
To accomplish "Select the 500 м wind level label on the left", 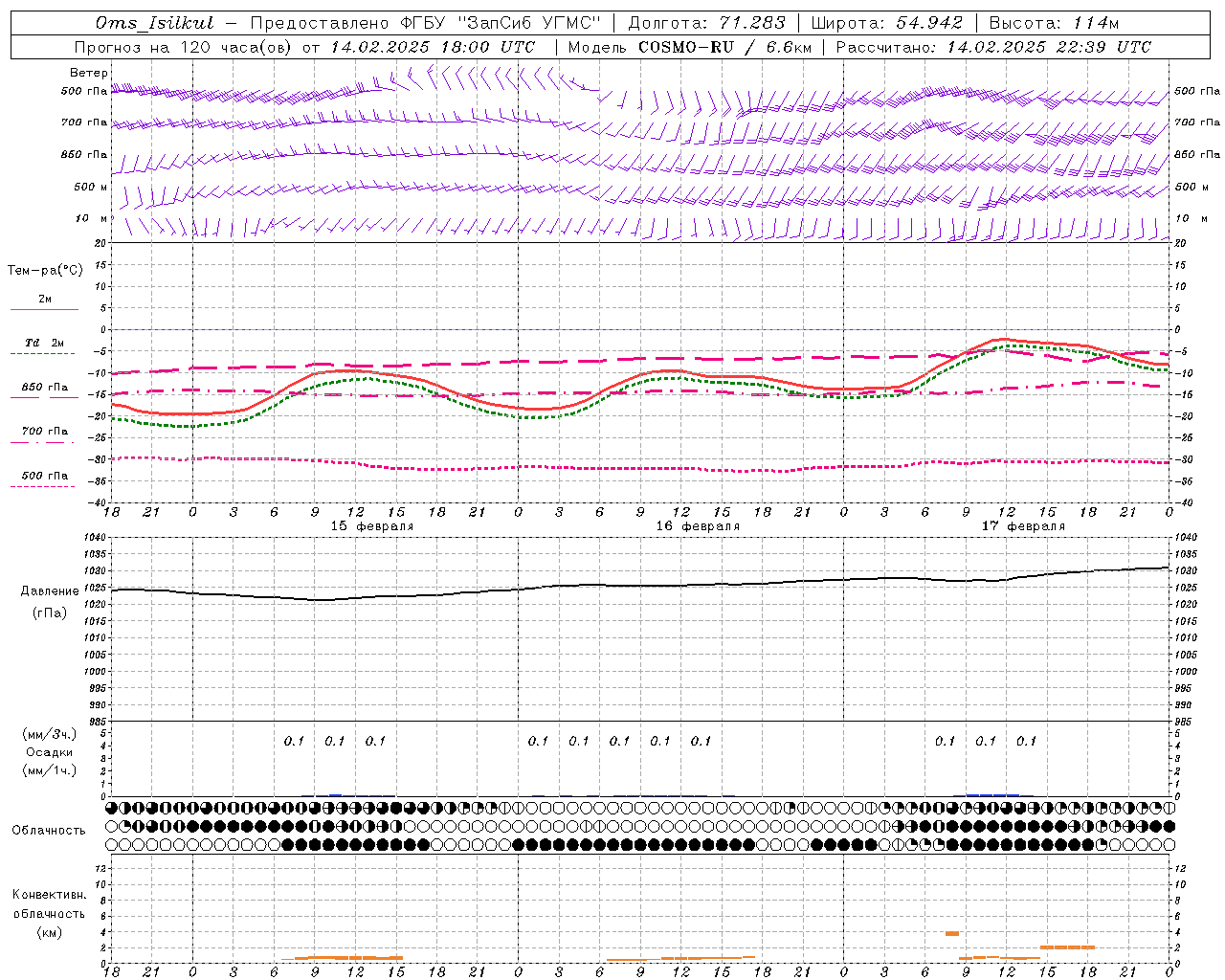I will pyautogui.click(x=91, y=187).
